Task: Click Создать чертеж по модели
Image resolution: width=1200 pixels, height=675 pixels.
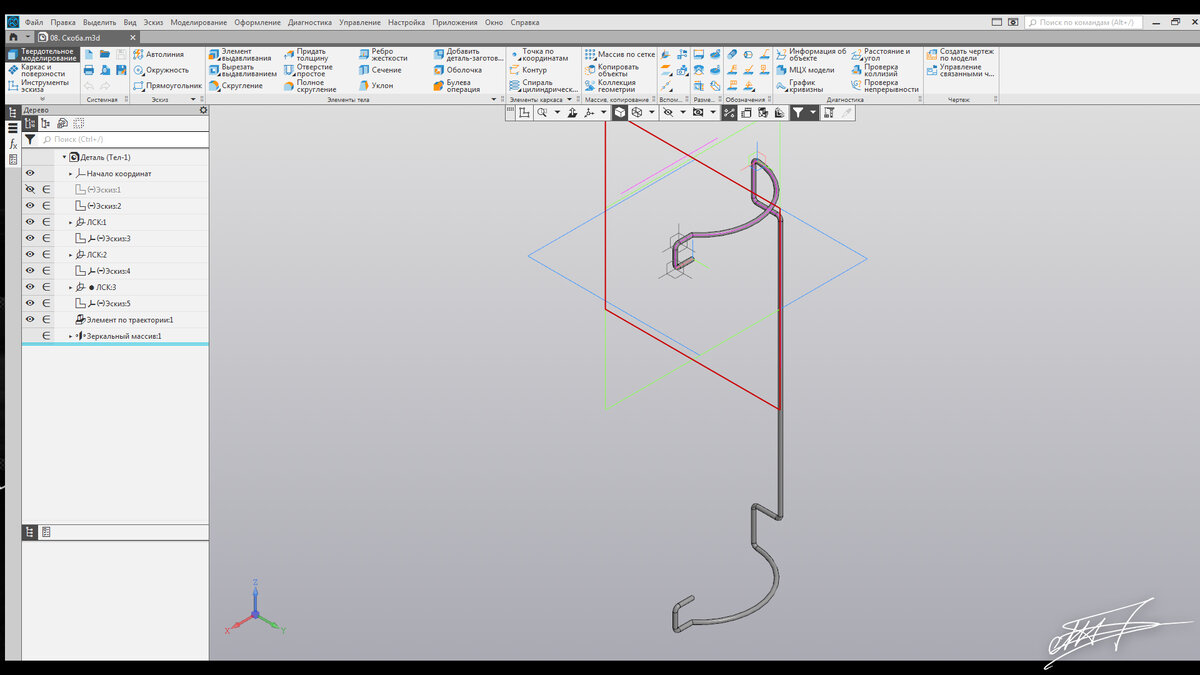Action: (959, 54)
